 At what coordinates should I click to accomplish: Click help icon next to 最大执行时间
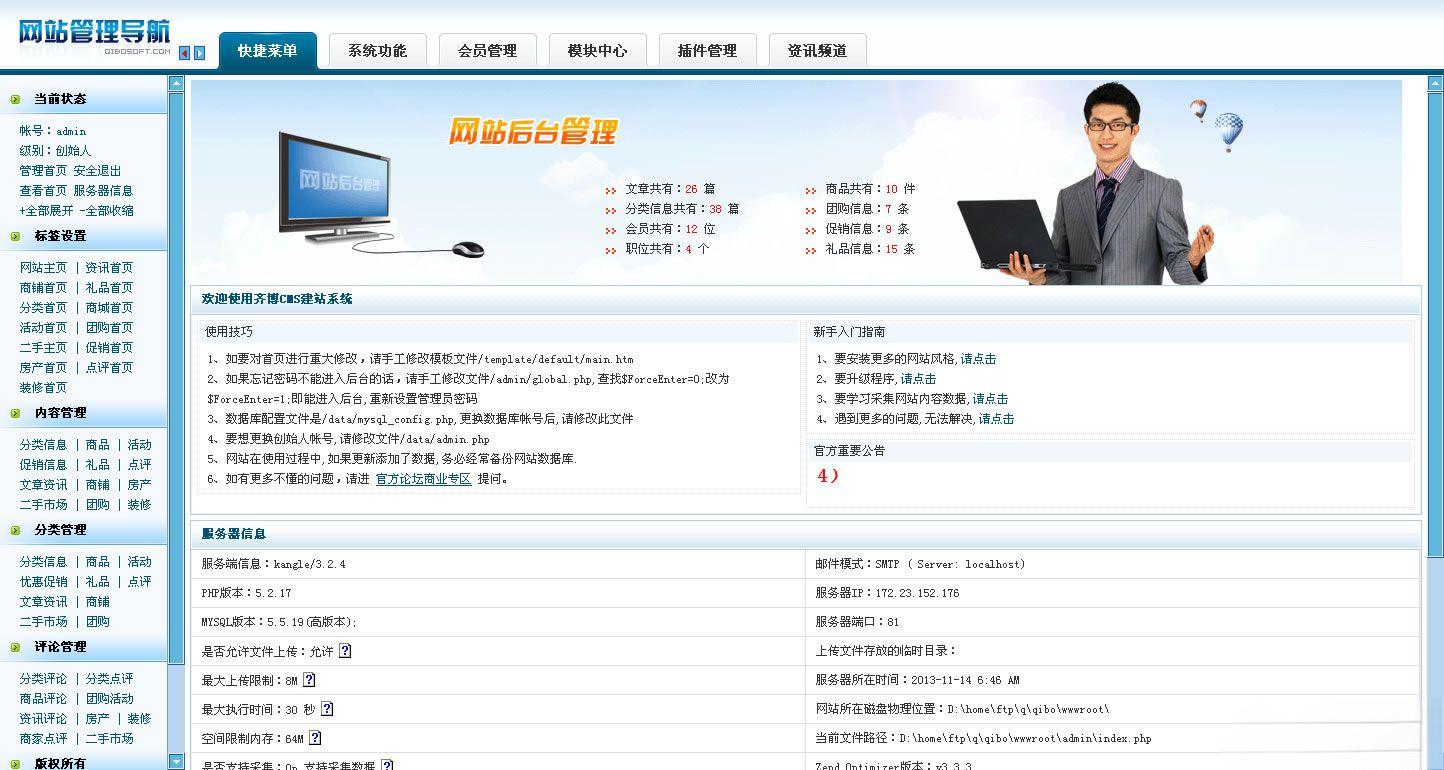point(327,709)
